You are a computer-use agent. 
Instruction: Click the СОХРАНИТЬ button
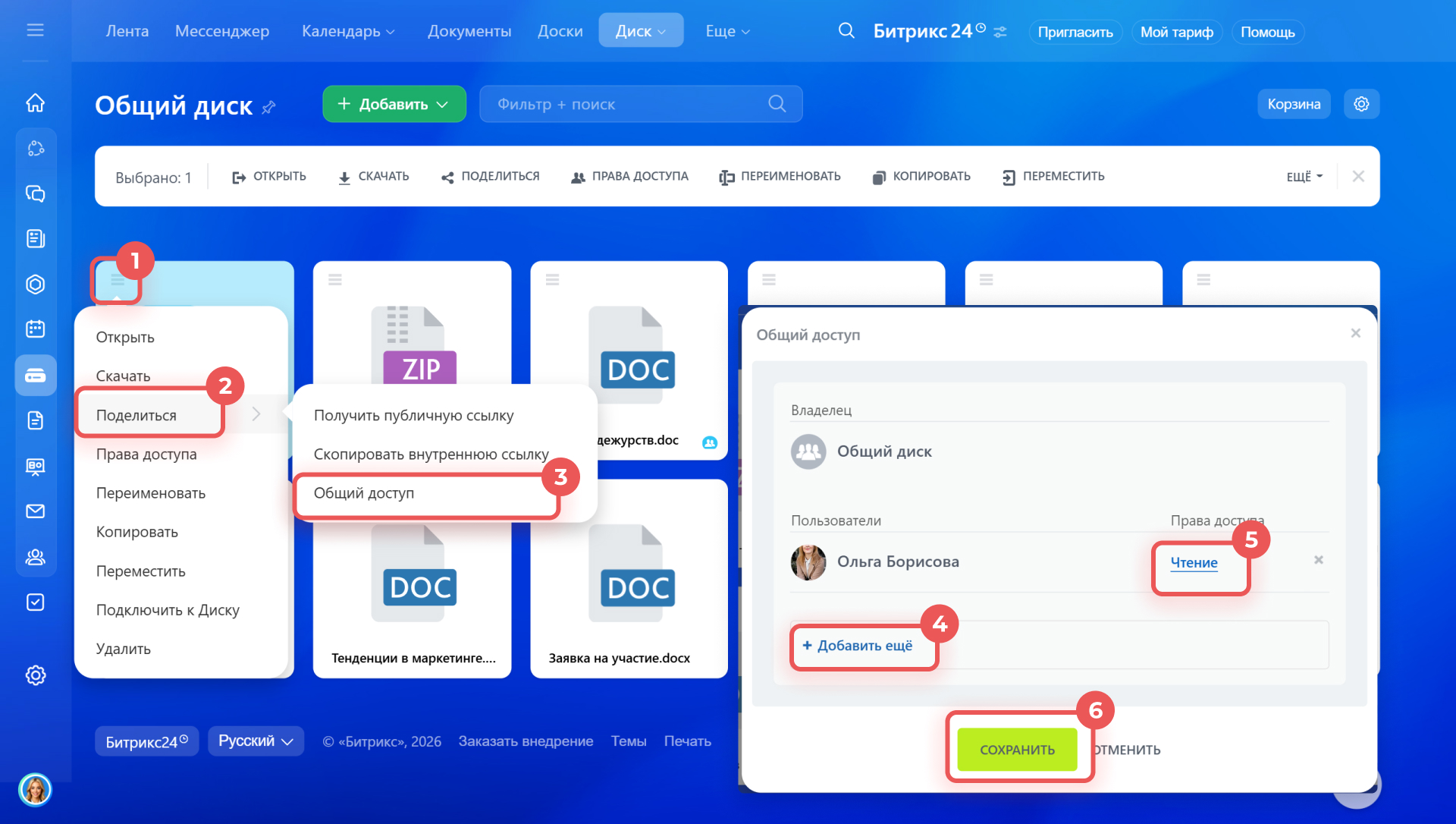pyautogui.click(x=1017, y=750)
